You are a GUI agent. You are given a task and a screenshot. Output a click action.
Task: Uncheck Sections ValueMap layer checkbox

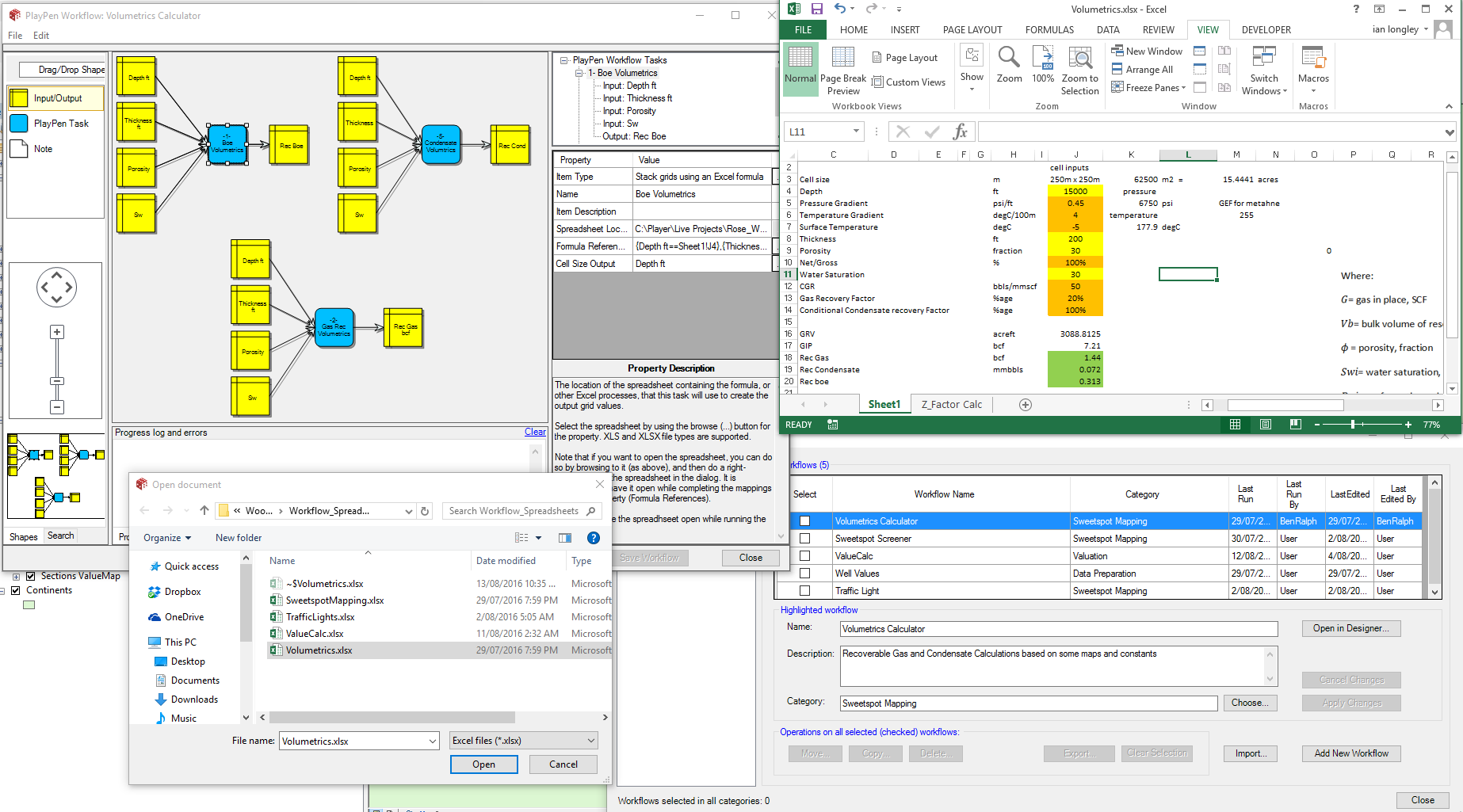coord(30,576)
